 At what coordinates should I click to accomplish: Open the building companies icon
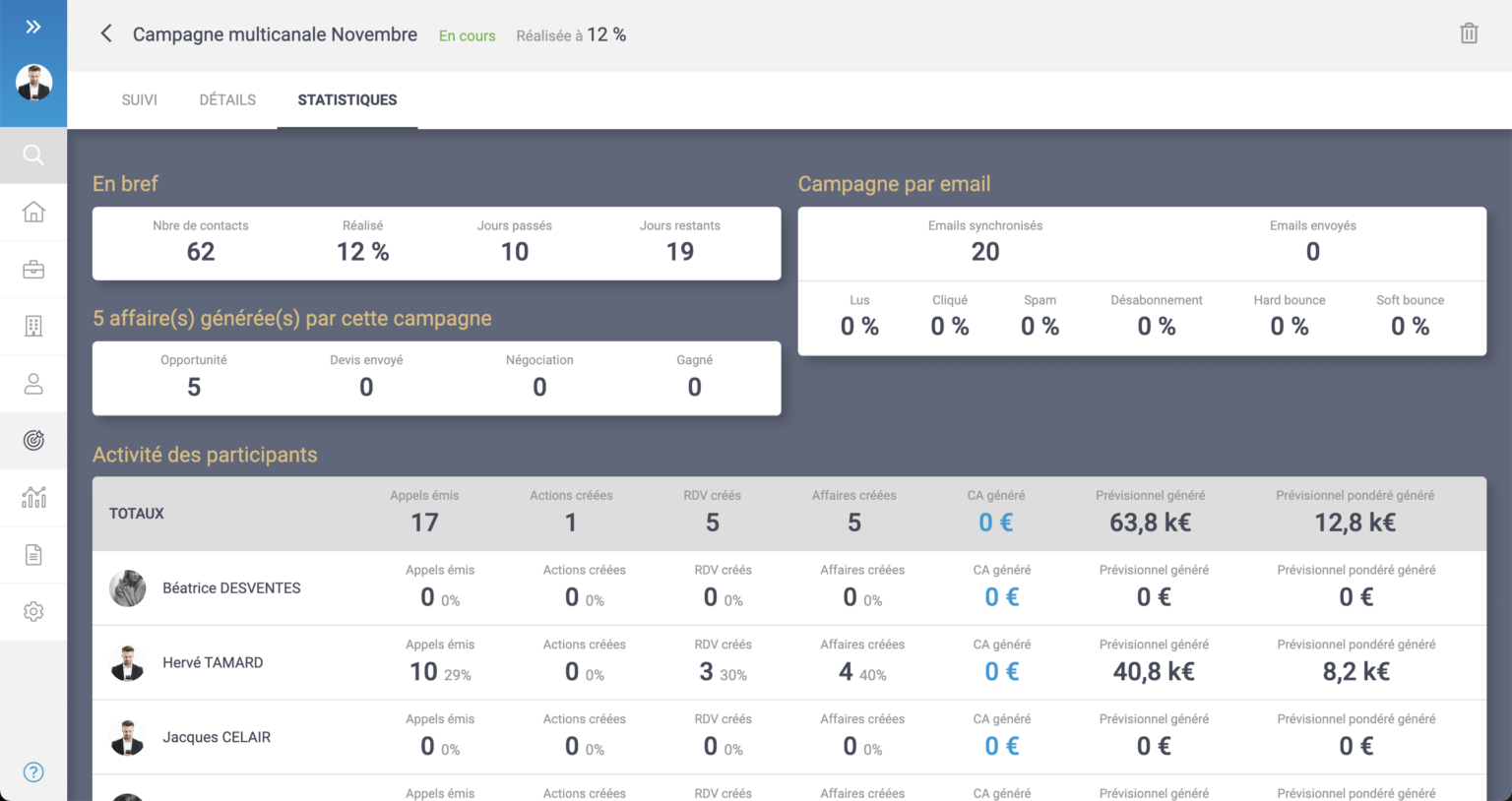point(33,326)
